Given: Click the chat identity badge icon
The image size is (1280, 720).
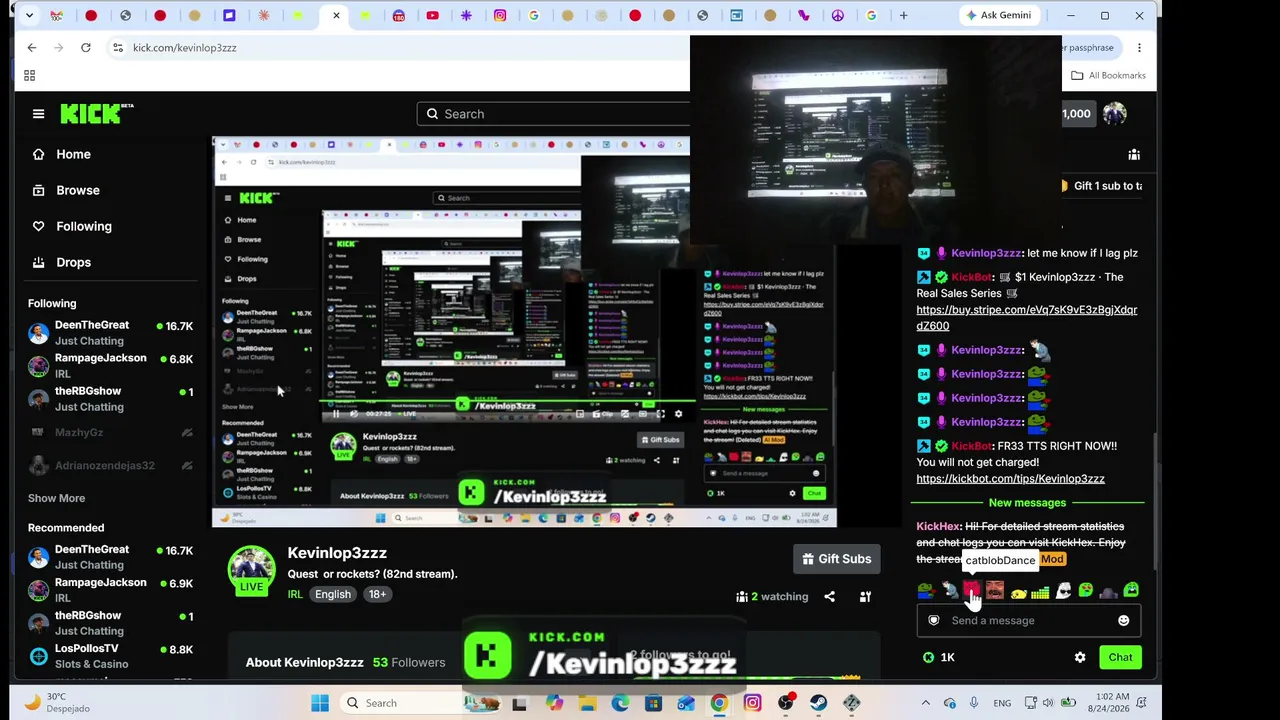Looking at the screenshot, I should pos(934,621).
